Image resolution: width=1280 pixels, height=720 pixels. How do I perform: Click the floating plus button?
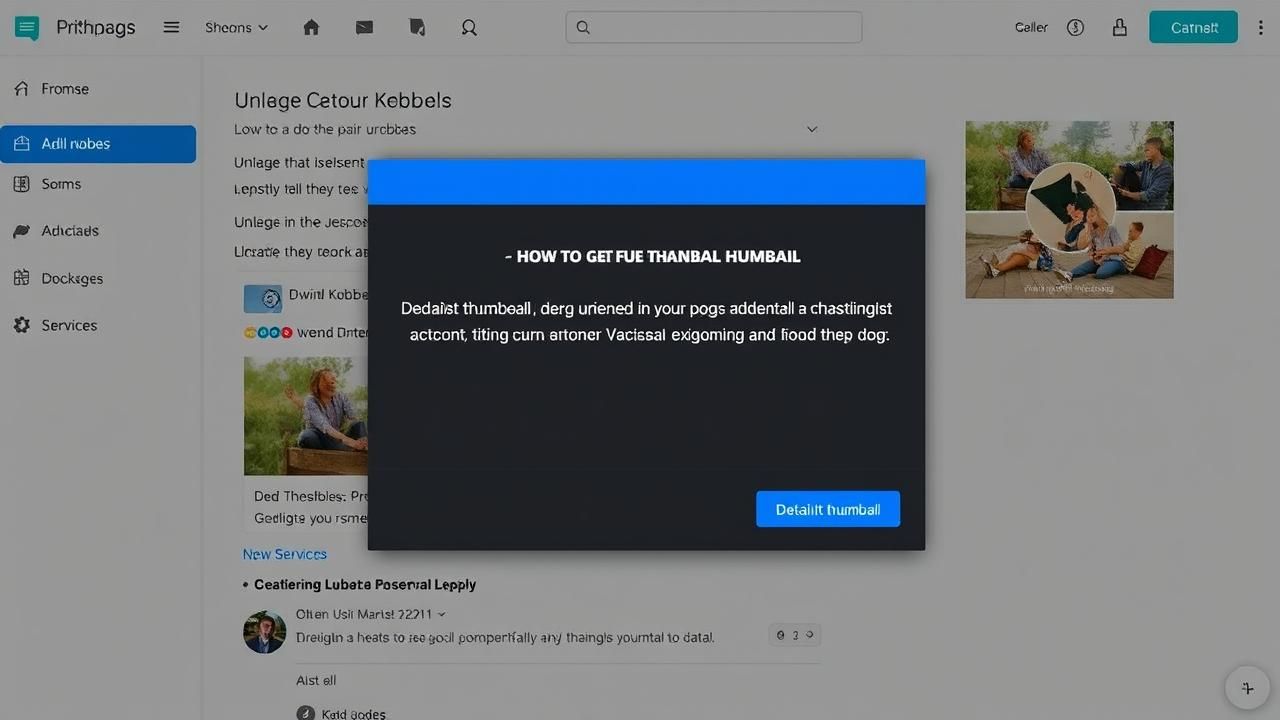click(1247, 688)
